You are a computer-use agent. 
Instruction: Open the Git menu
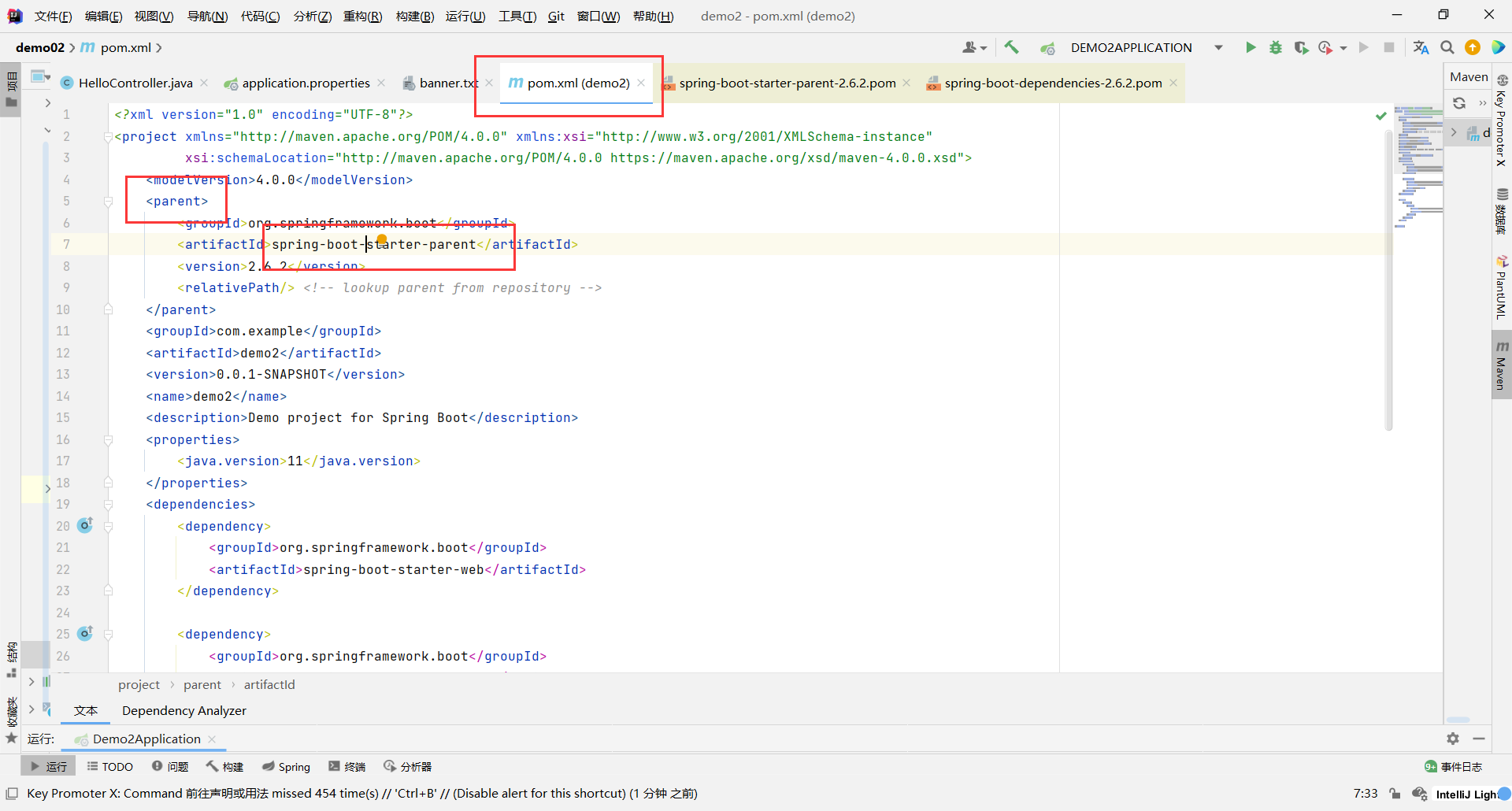556,16
